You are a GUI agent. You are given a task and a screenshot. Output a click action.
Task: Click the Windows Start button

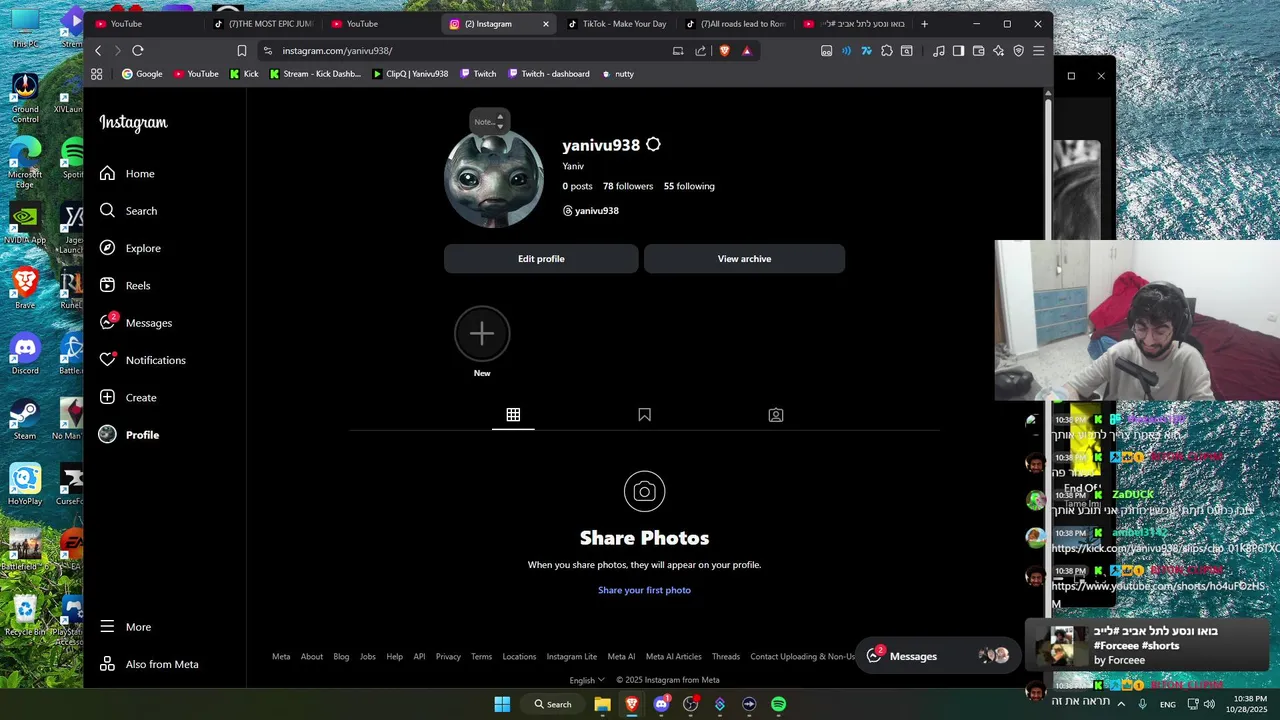tap(502, 704)
